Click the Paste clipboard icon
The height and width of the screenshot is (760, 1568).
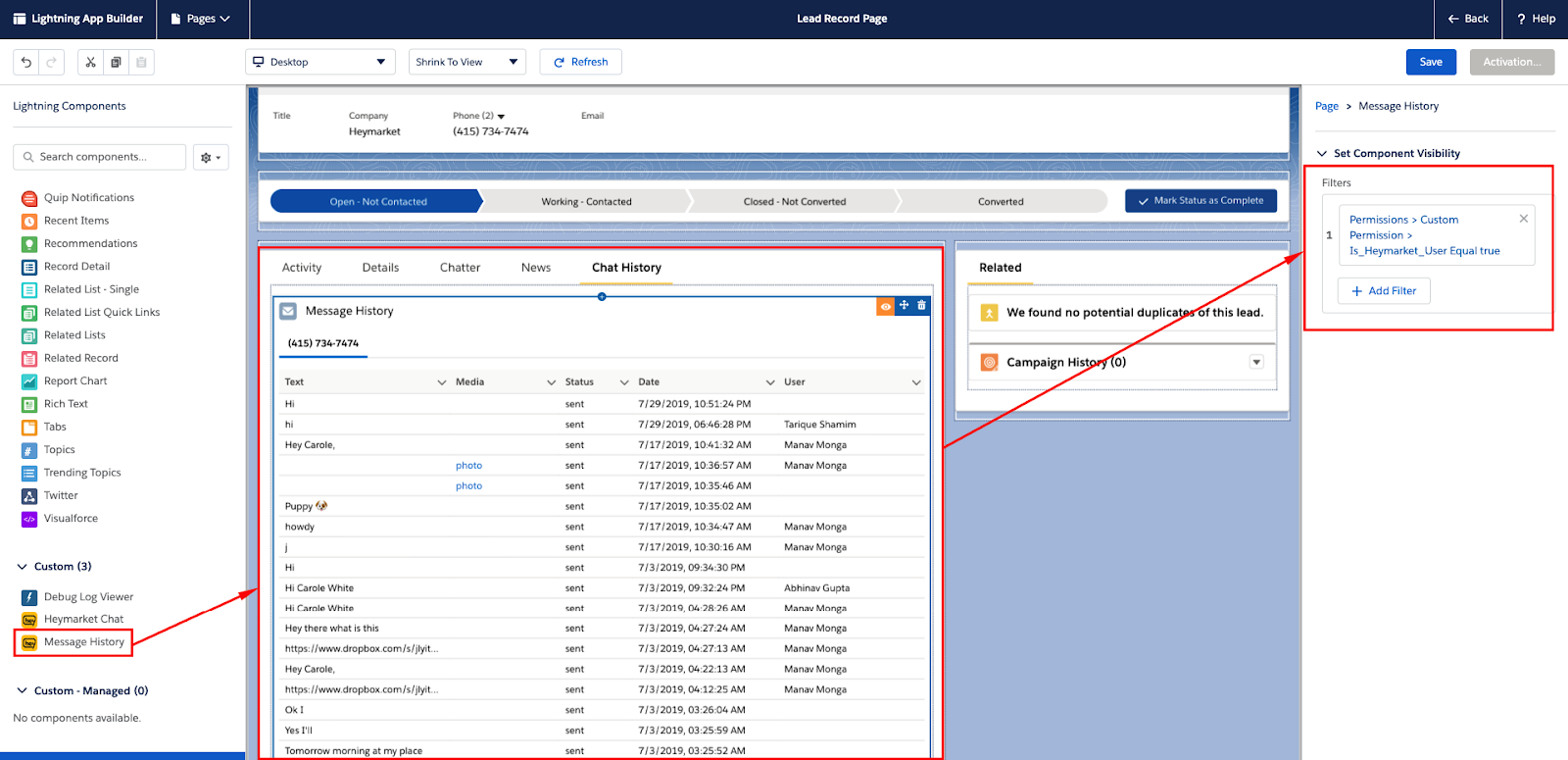(x=141, y=62)
